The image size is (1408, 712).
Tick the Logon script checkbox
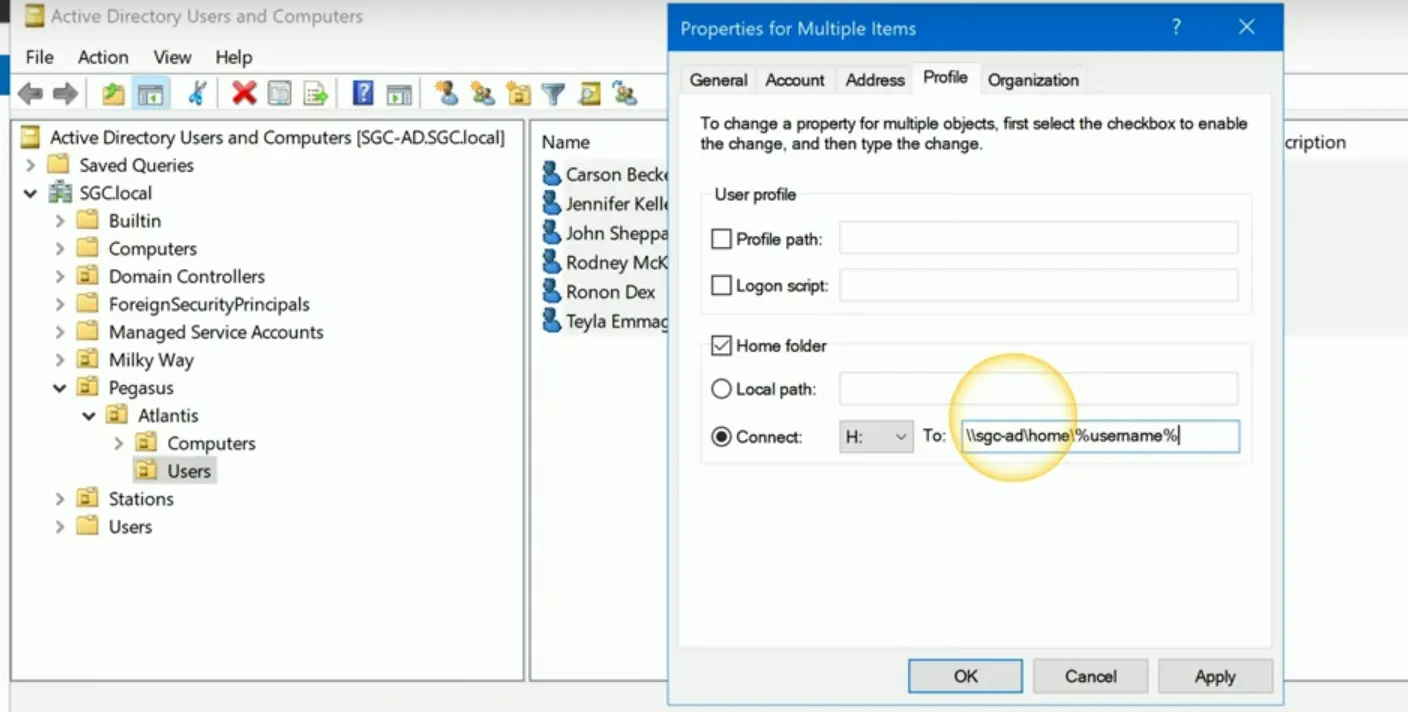point(721,286)
